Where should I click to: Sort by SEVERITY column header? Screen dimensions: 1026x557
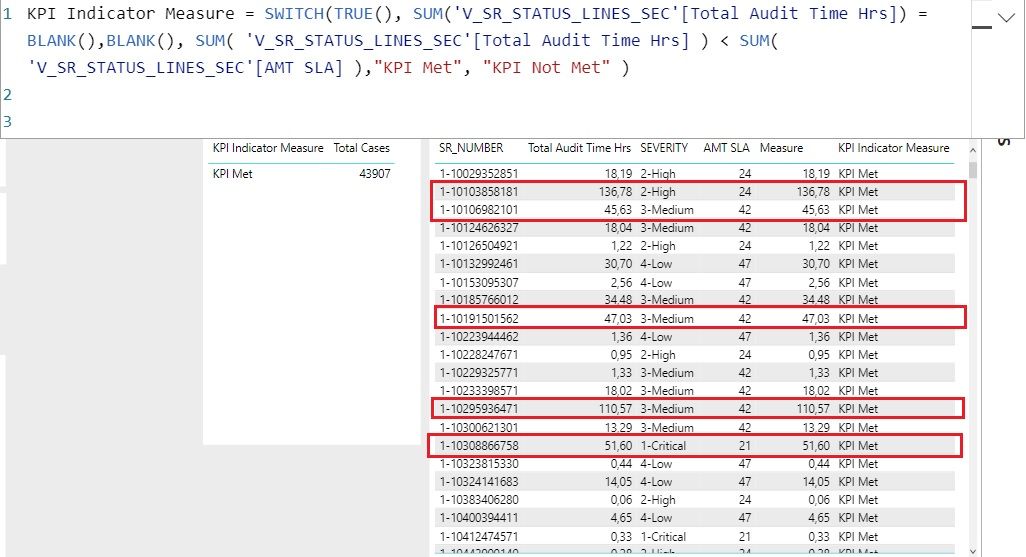coord(664,148)
